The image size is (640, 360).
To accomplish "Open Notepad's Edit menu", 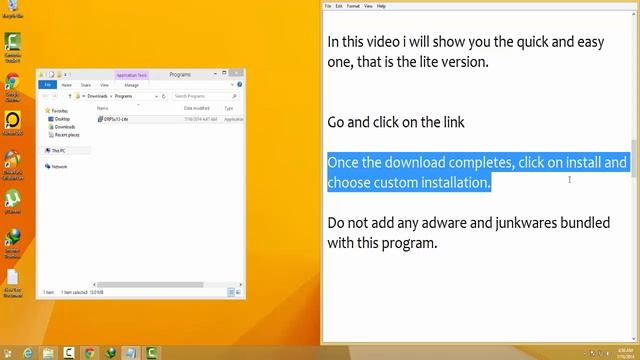I will 339,6.
